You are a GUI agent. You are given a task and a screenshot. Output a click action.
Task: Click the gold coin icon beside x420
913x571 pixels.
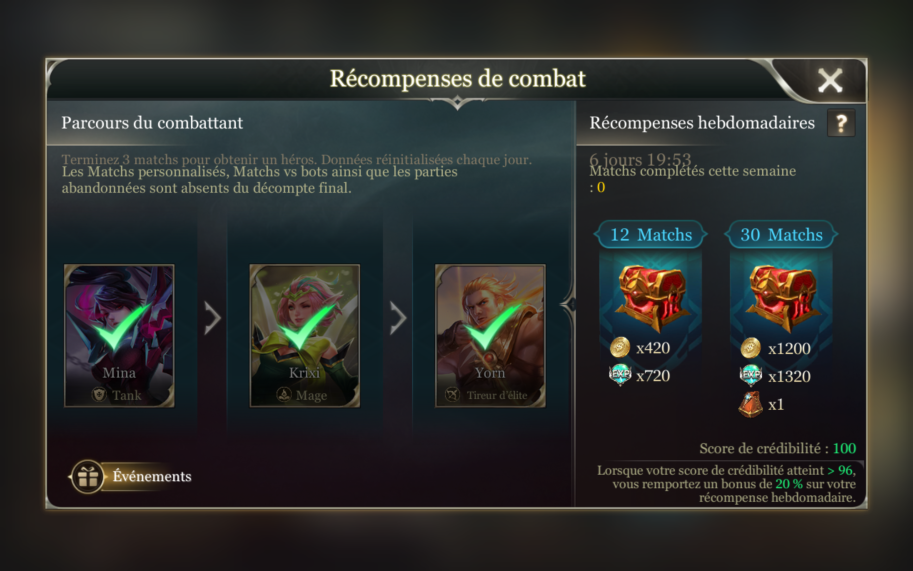coord(620,347)
